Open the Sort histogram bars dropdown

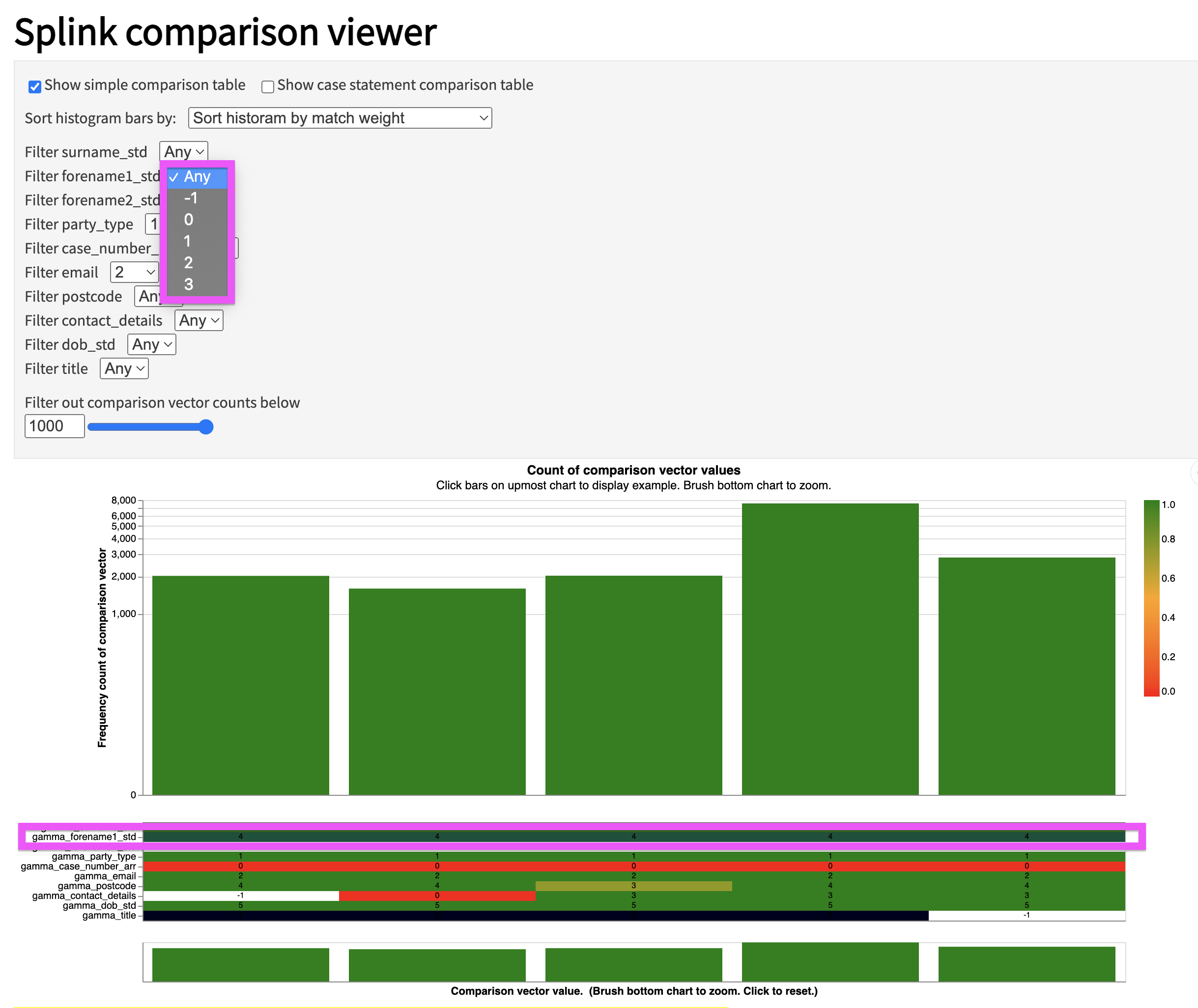coord(340,118)
